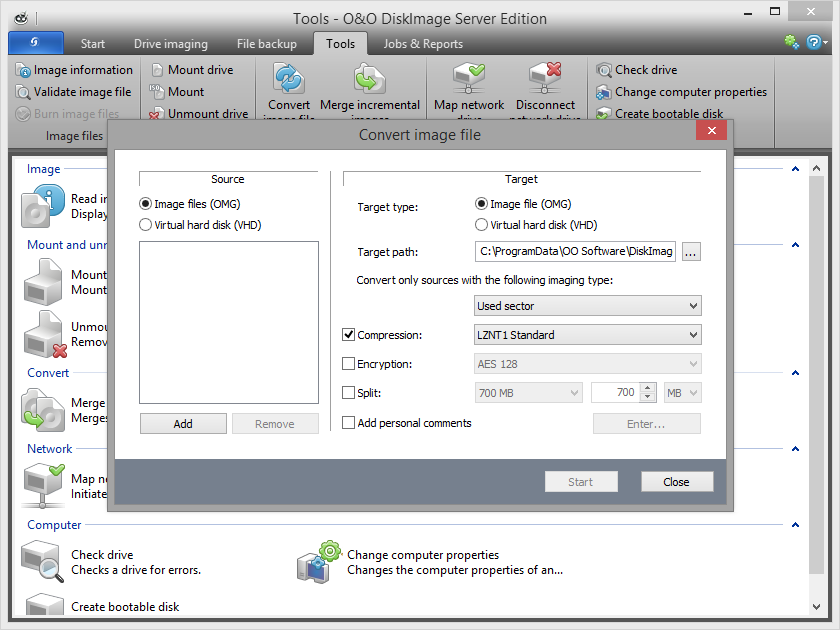Collapse the Network section chevron

coord(796,449)
